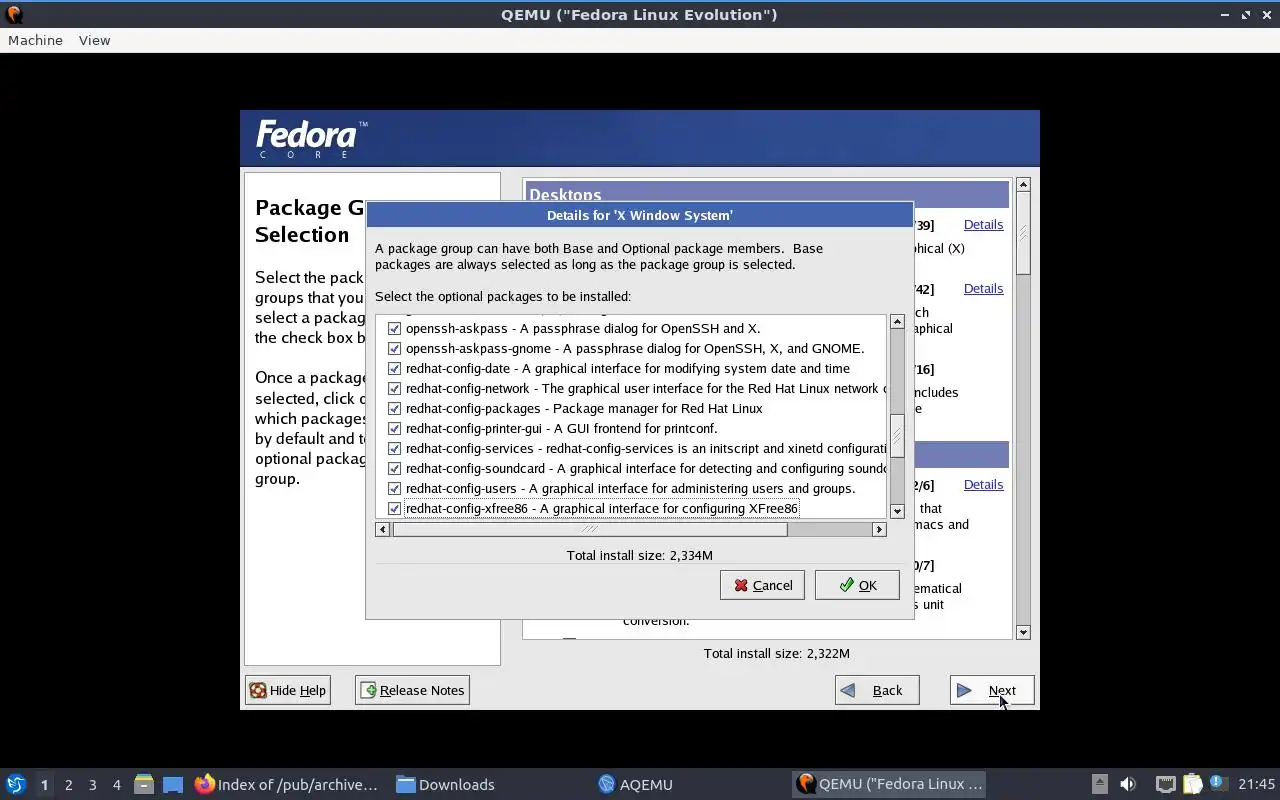1280x800 pixels.
Task: Uncheck the redhat-config-services package
Action: pos(394,448)
